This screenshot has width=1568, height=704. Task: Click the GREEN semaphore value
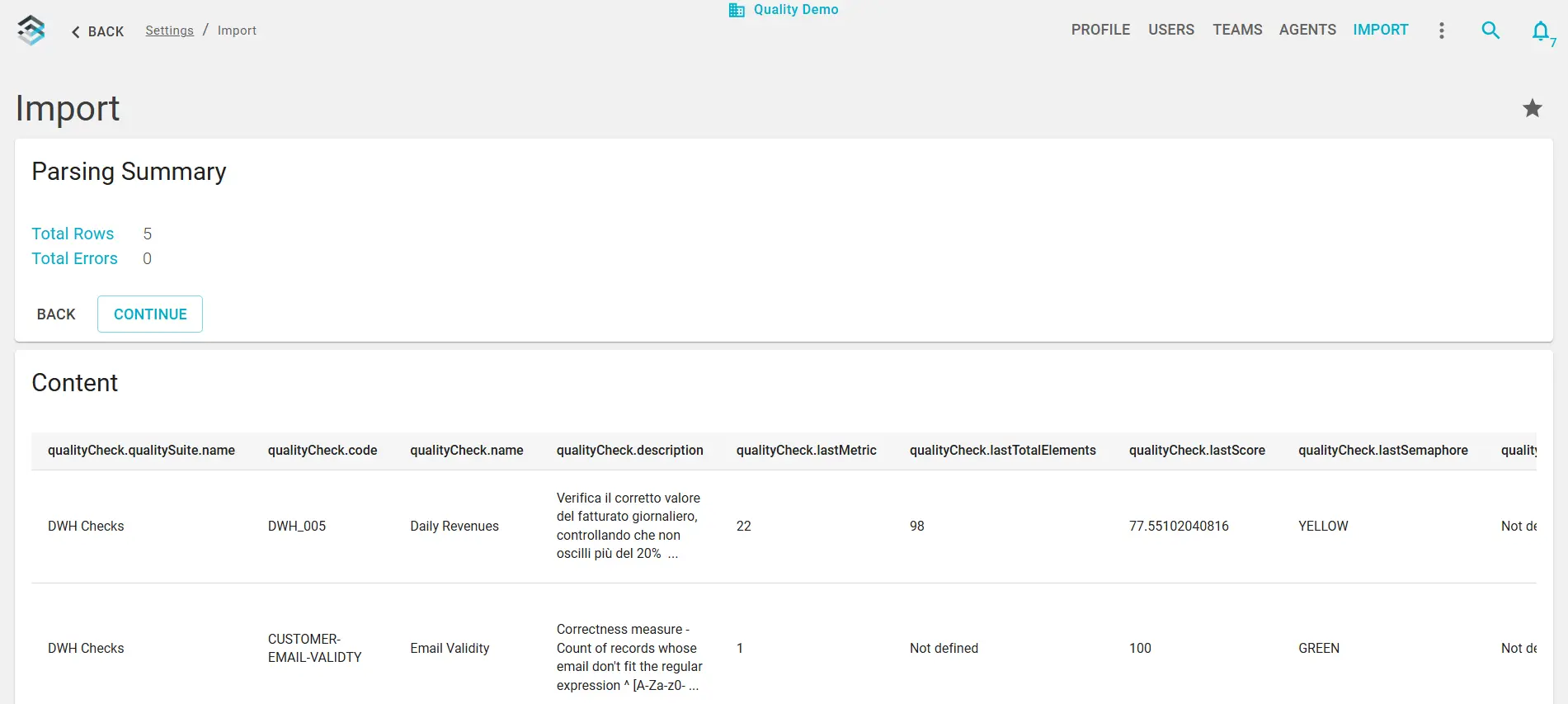(x=1319, y=649)
